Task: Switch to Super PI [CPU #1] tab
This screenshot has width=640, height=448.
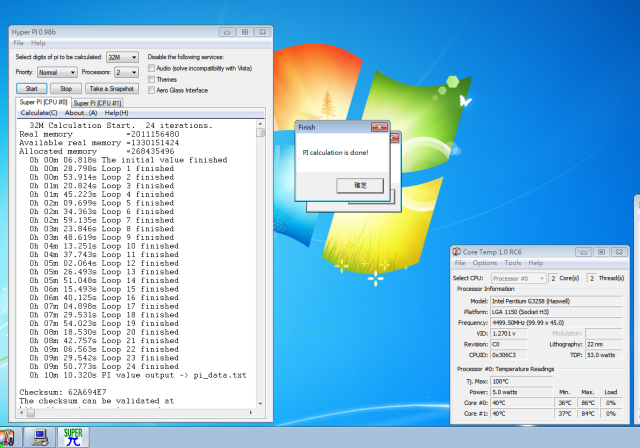Action: click(97, 103)
